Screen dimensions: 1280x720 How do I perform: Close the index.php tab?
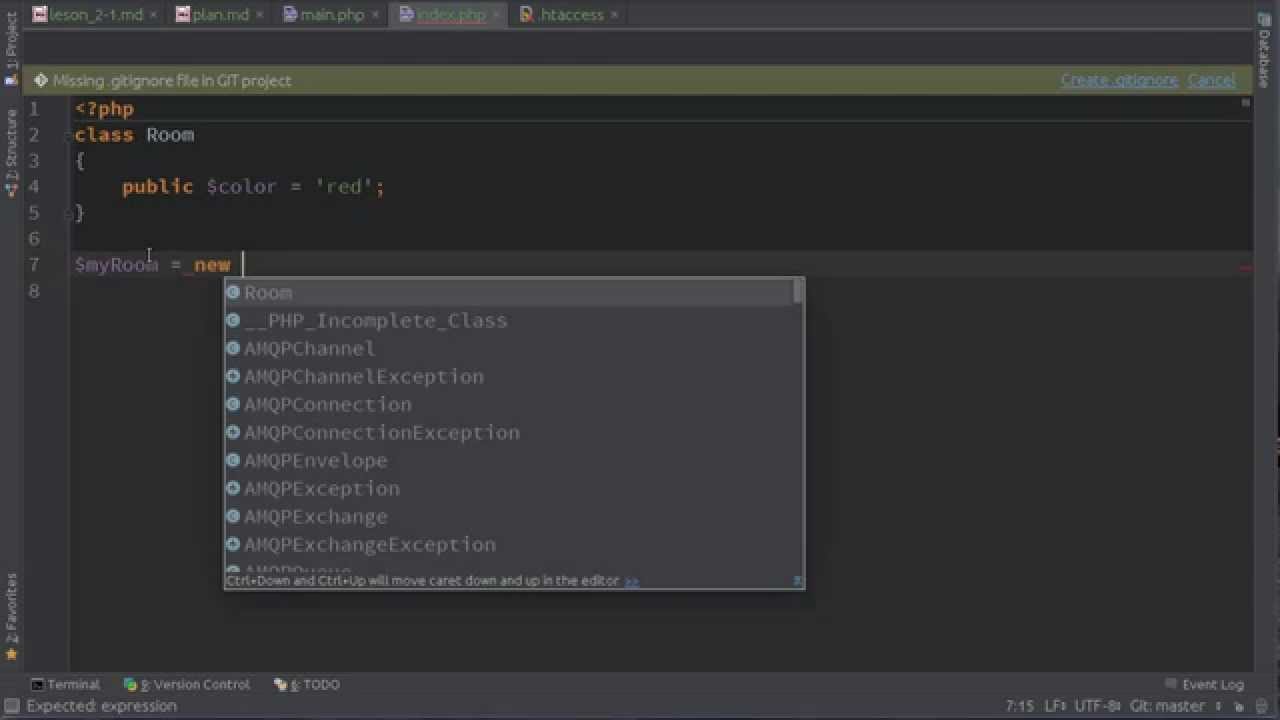[x=497, y=15]
